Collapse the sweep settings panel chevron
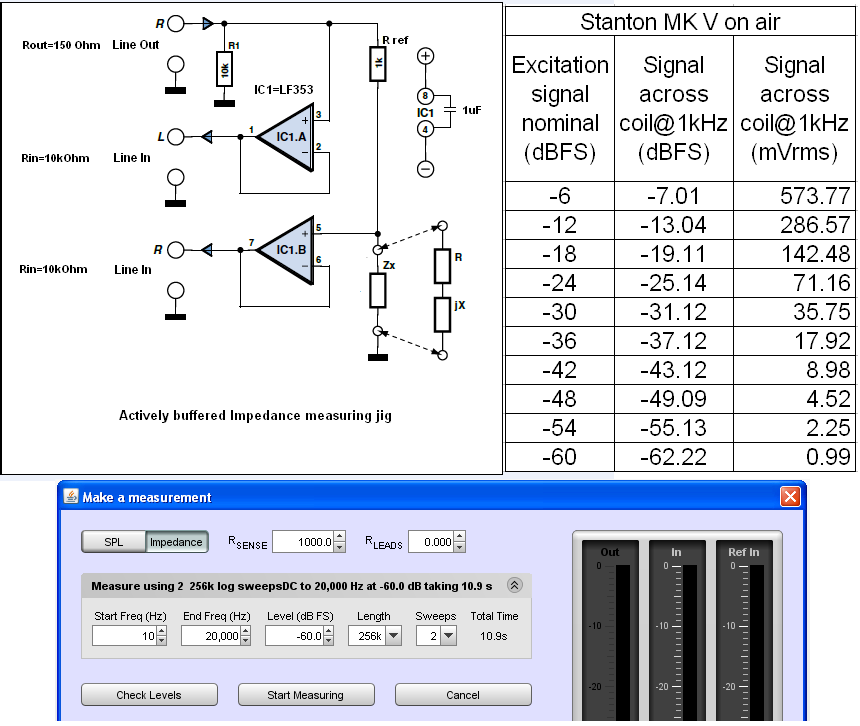Image resolution: width=860 pixels, height=726 pixels. (514, 585)
